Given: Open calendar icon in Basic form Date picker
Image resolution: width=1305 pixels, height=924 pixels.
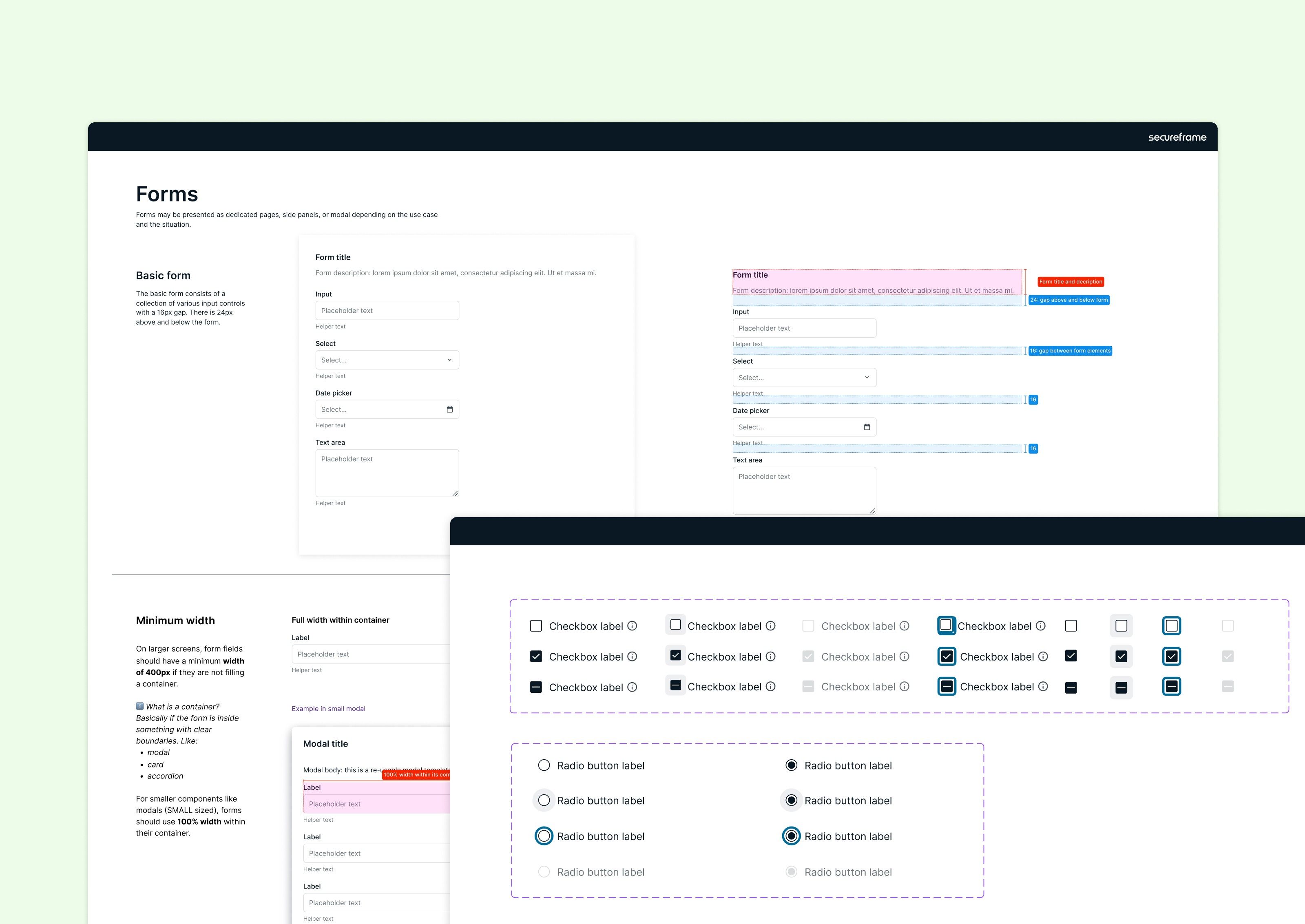Looking at the screenshot, I should [x=449, y=410].
